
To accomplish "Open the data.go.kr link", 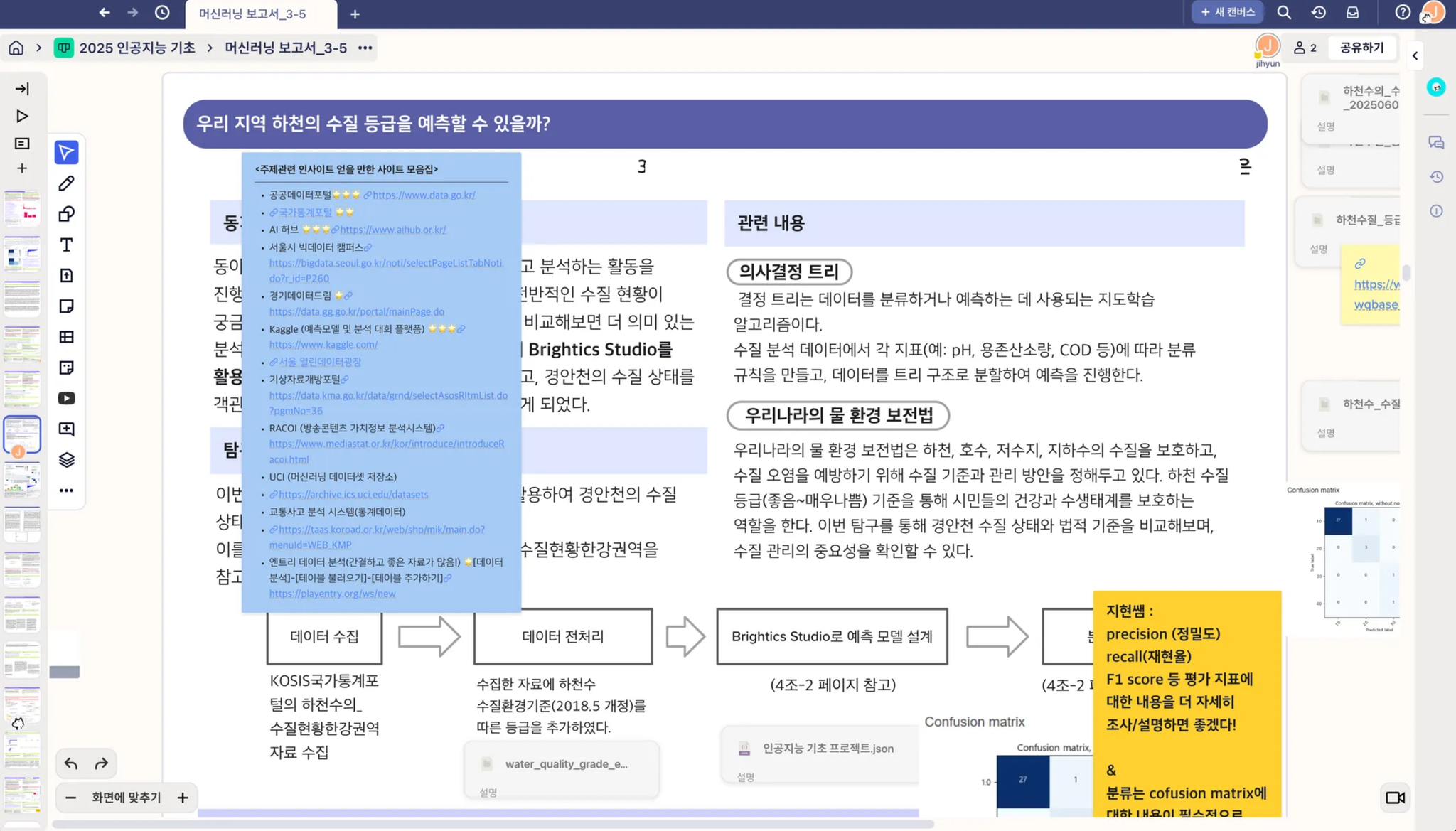I will pos(424,195).
